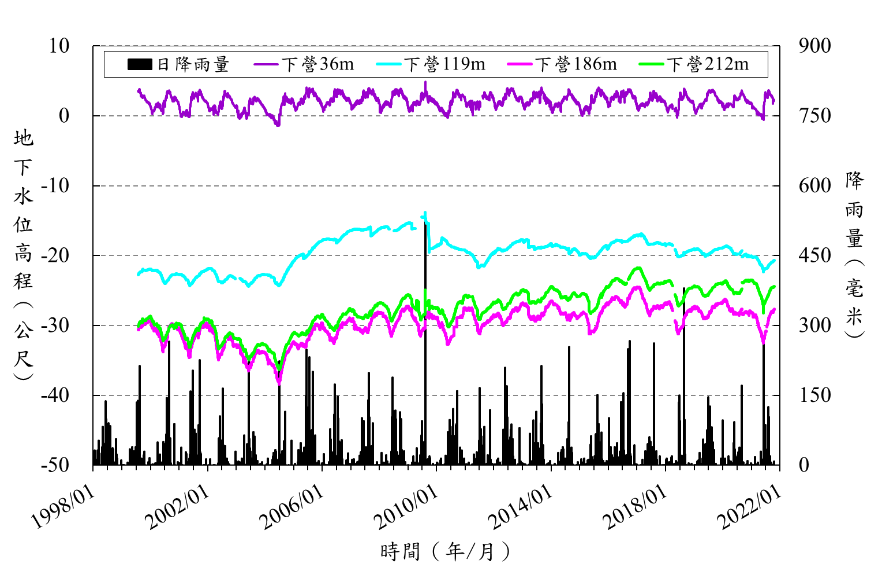Click the 下營36m legend text
This screenshot has width=882, height=578.
tap(318, 65)
